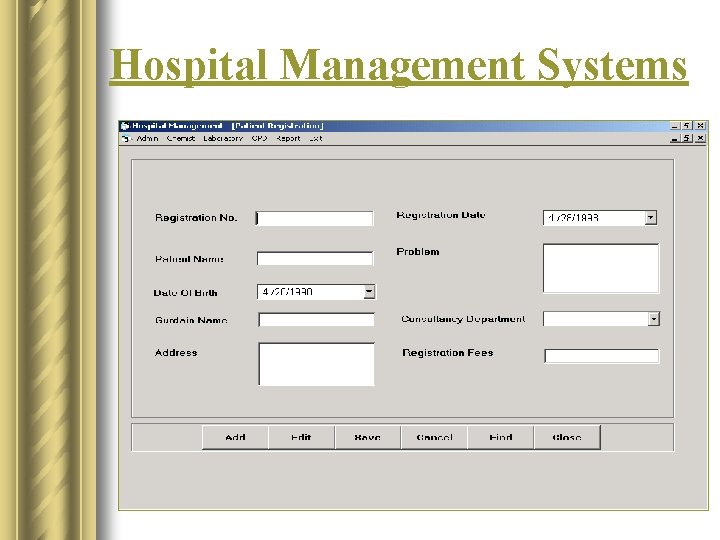This screenshot has height=540, width=720.
Task: Open the OPD menu
Action: pos(259,138)
